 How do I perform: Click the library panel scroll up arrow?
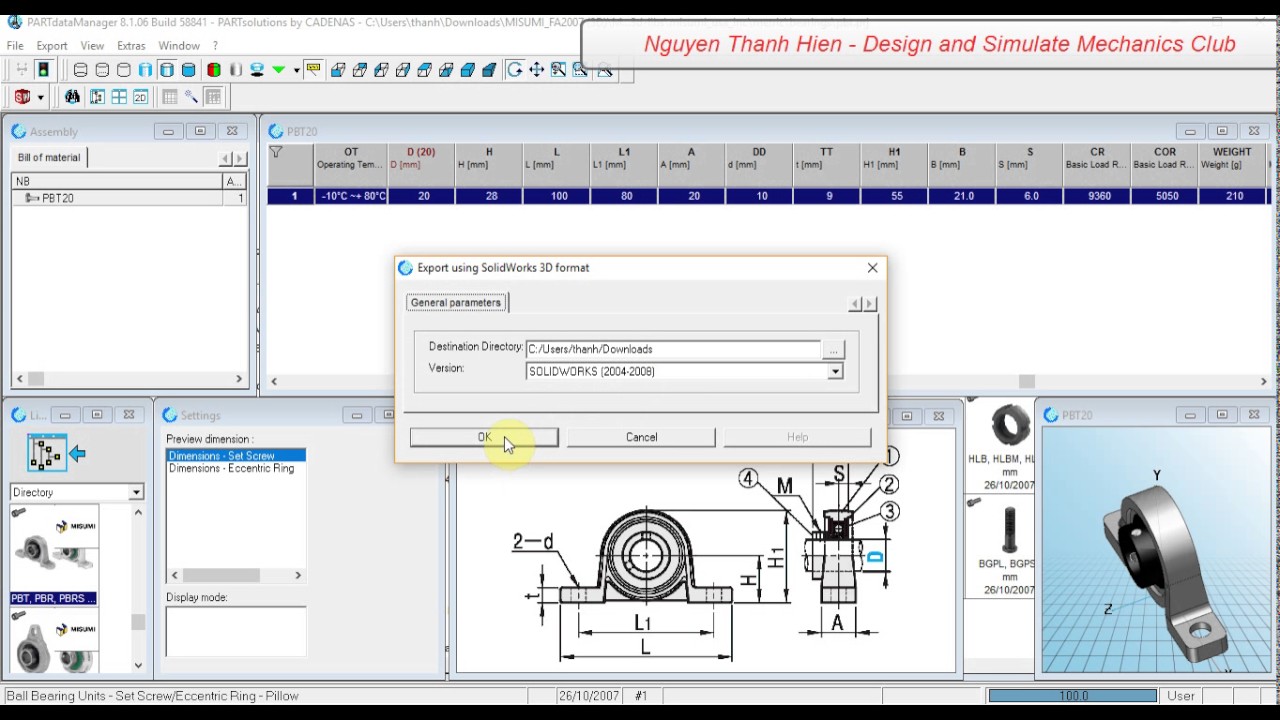pyautogui.click(x=138, y=512)
